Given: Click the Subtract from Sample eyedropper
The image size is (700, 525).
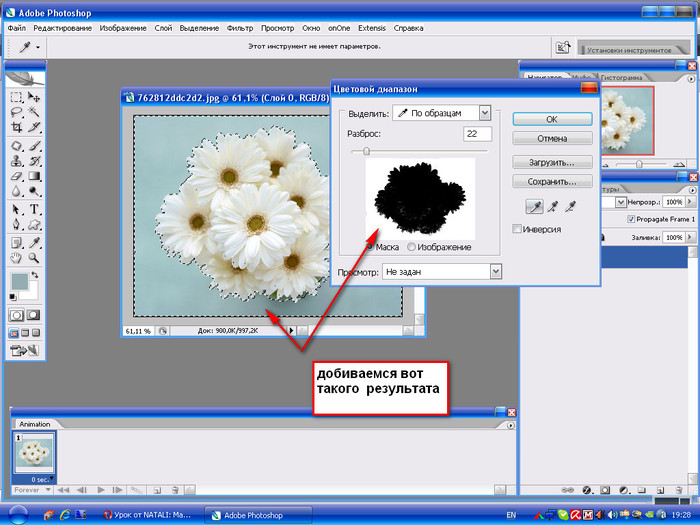Looking at the screenshot, I should (x=571, y=206).
